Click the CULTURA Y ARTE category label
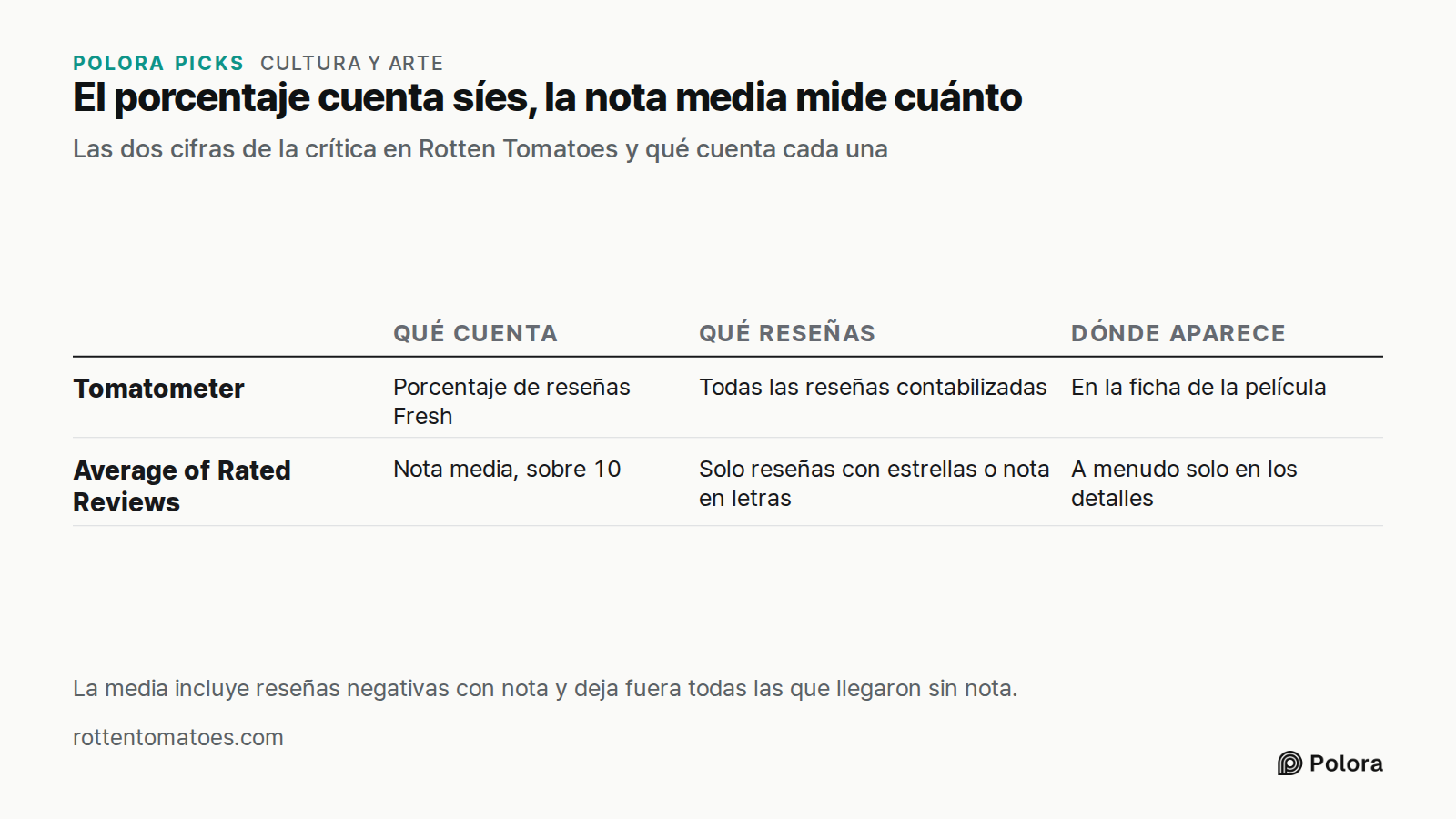Image resolution: width=1456 pixels, height=819 pixels. click(x=352, y=64)
